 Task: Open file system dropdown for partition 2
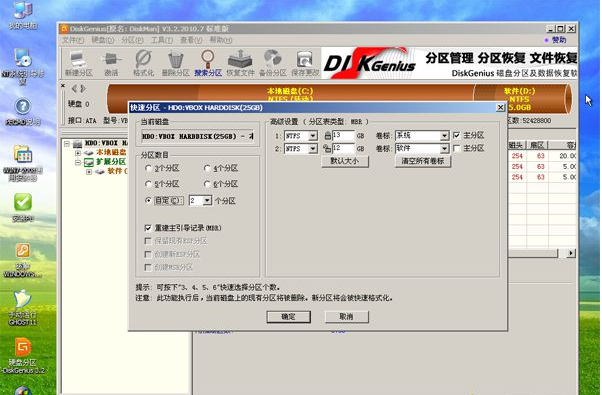pos(313,149)
